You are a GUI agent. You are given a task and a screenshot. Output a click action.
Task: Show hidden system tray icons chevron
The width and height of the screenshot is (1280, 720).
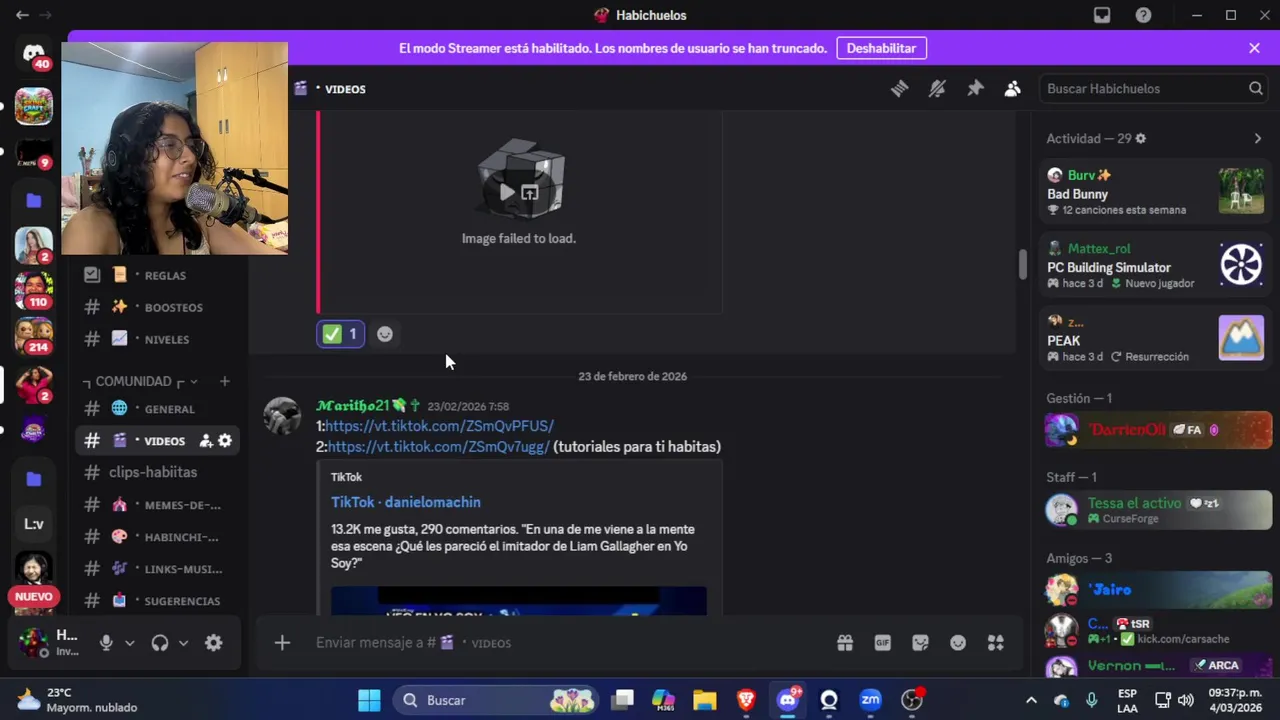point(1031,700)
